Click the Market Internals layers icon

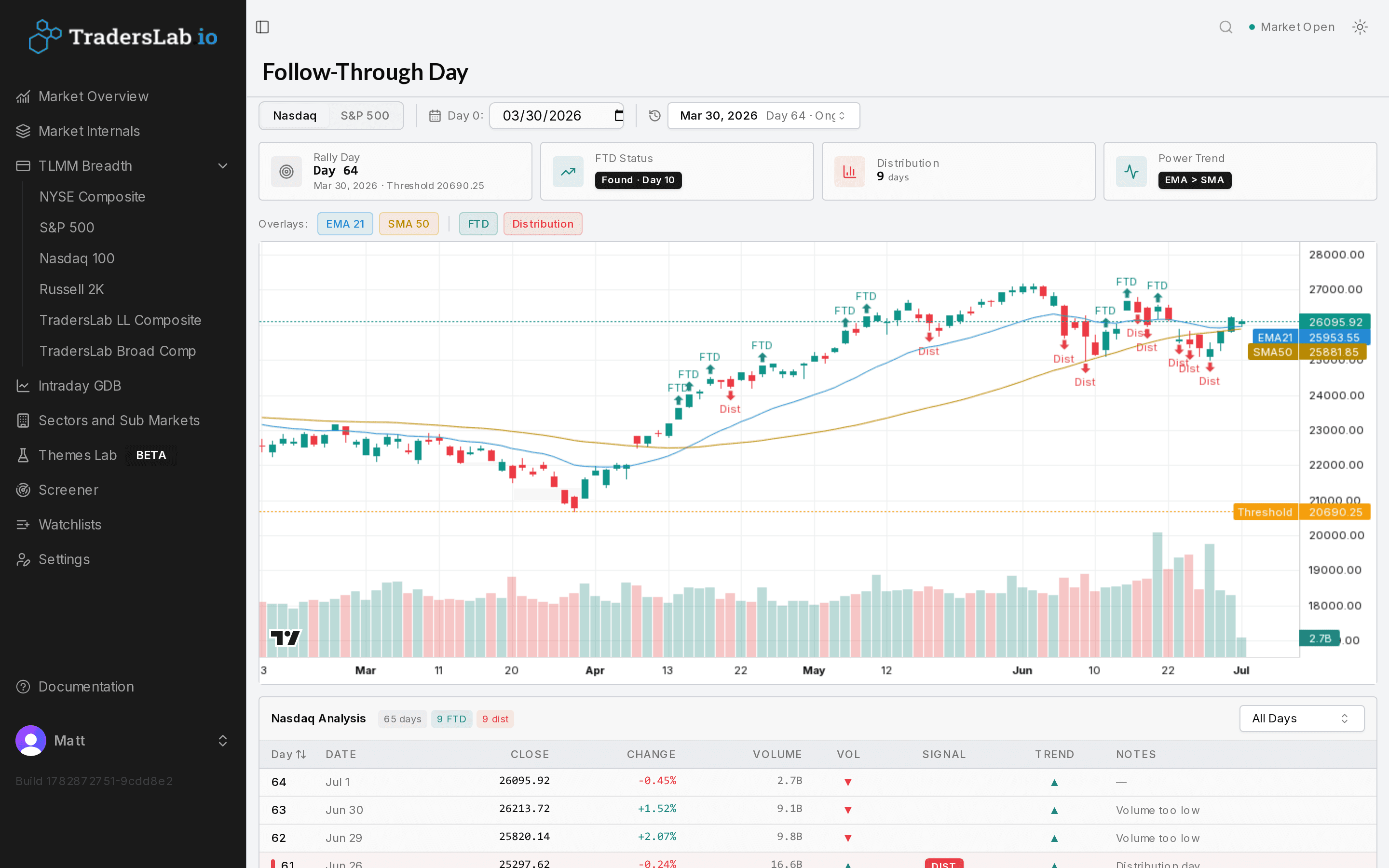coord(23,131)
